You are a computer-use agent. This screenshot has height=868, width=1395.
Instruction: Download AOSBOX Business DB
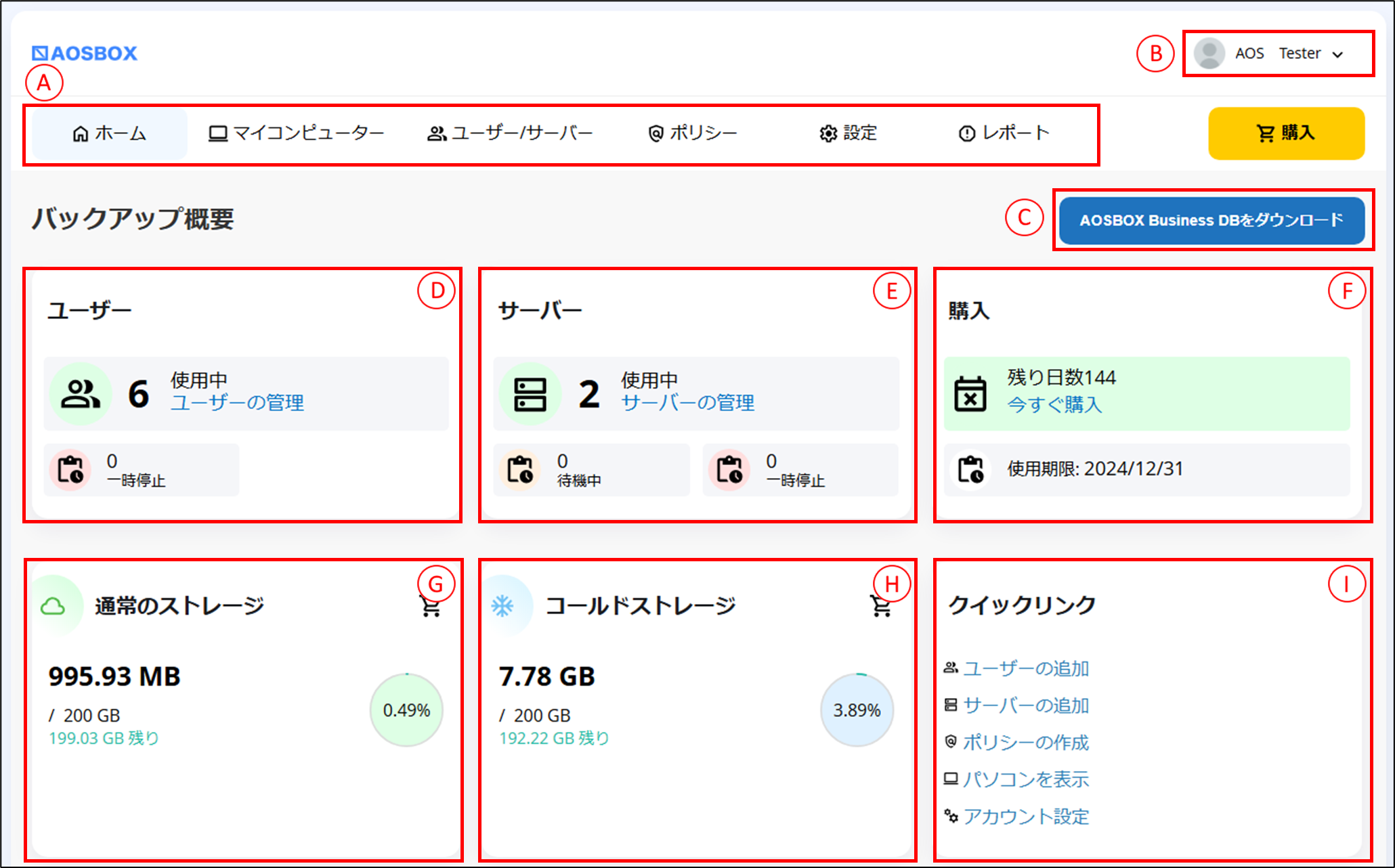tap(1211, 220)
